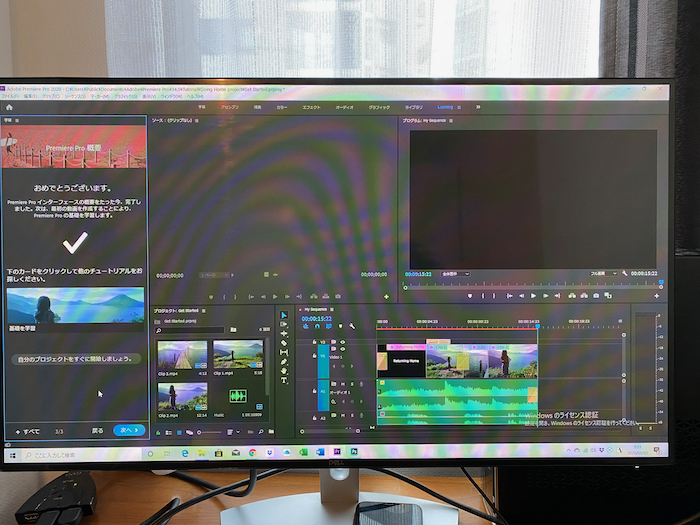The height and width of the screenshot is (525, 700).
Task: Click Mark In in Program monitor
Action: pyautogui.click(x=483, y=296)
